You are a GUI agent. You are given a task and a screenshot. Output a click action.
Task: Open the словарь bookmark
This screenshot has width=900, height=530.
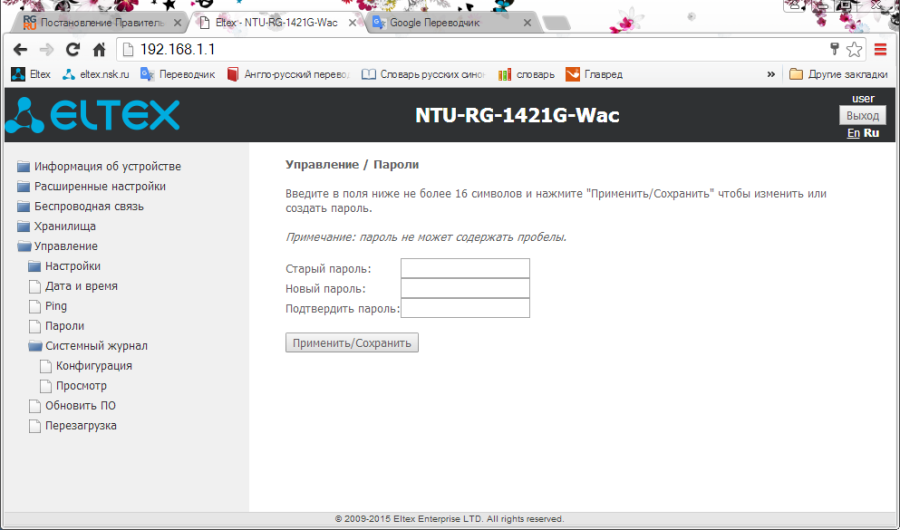click(x=526, y=74)
